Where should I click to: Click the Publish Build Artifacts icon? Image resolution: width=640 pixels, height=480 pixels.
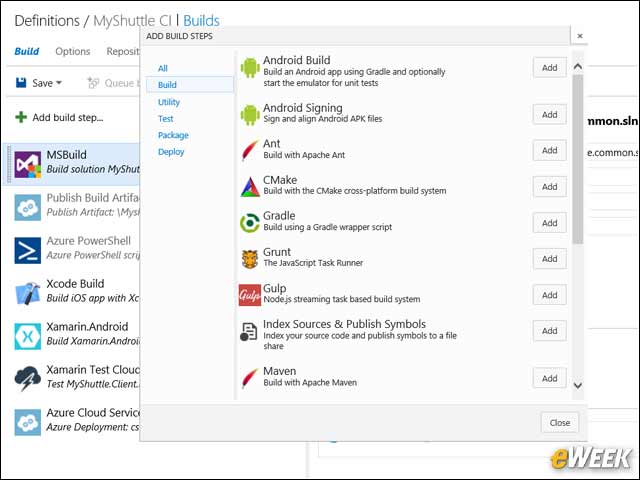[x=28, y=207]
